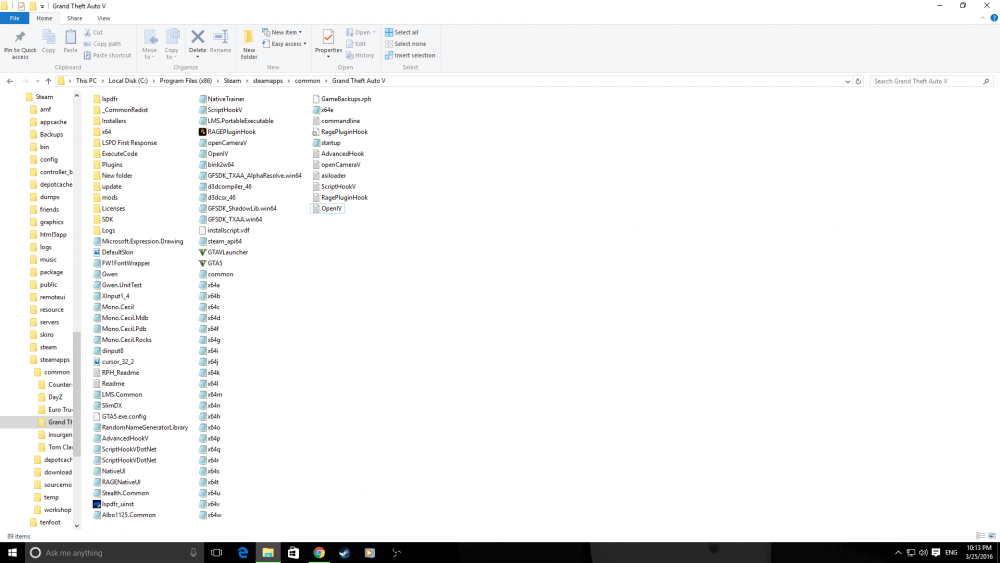Viewport: 1000px width, 563px height.
Task: Select the RAGEPluginHook application icon
Action: tap(202, 132)
